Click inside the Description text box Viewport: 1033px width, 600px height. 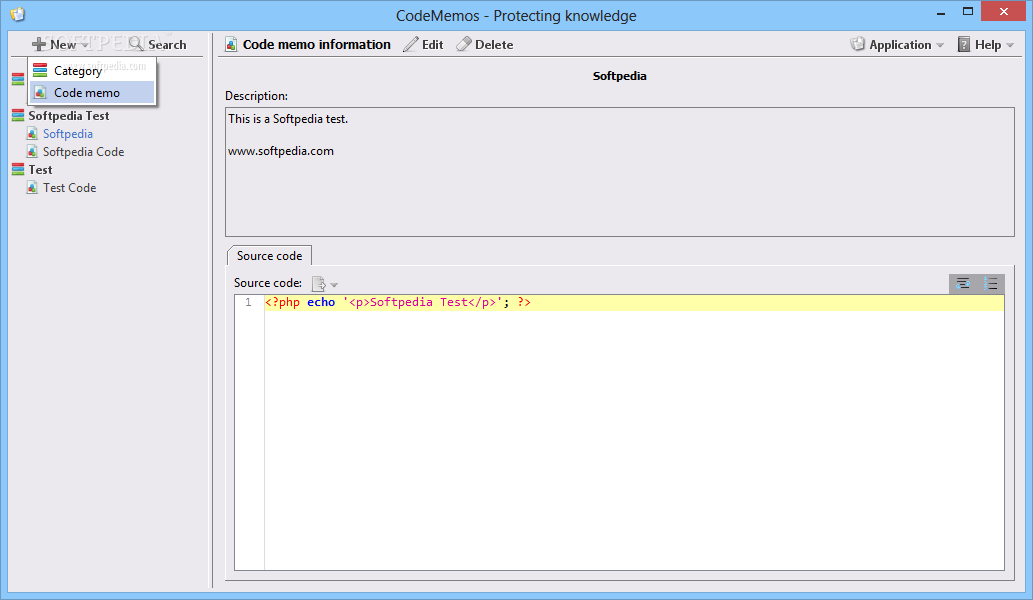[x=619, y=172]
